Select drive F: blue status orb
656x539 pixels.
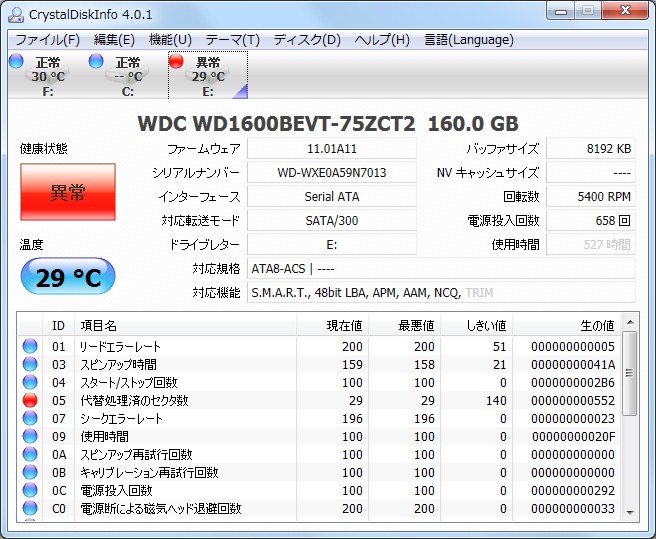point(16,62)
